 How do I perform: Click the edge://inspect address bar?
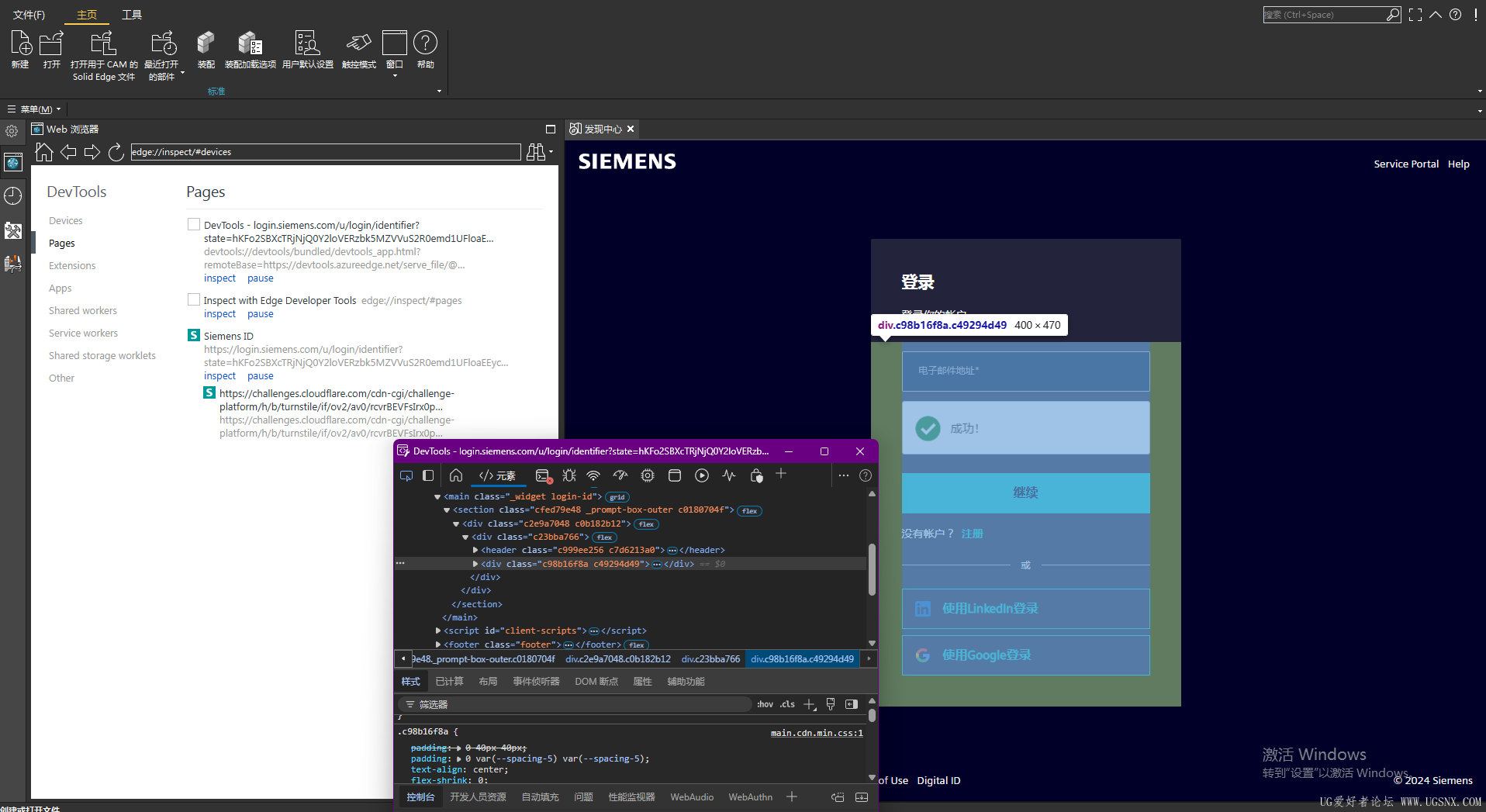coord(325,152)
